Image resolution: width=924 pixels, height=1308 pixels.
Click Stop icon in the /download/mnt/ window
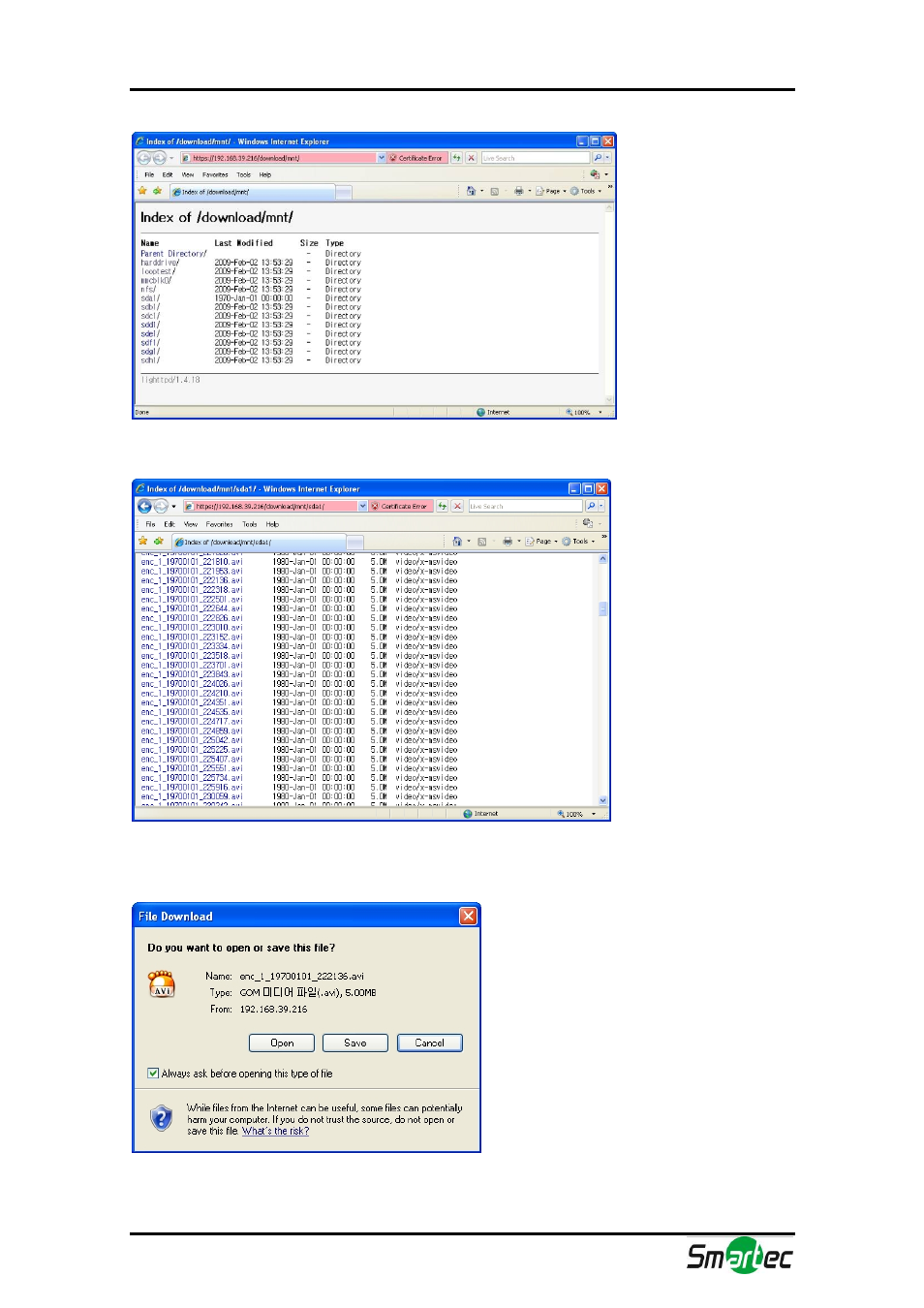[471, 158]
